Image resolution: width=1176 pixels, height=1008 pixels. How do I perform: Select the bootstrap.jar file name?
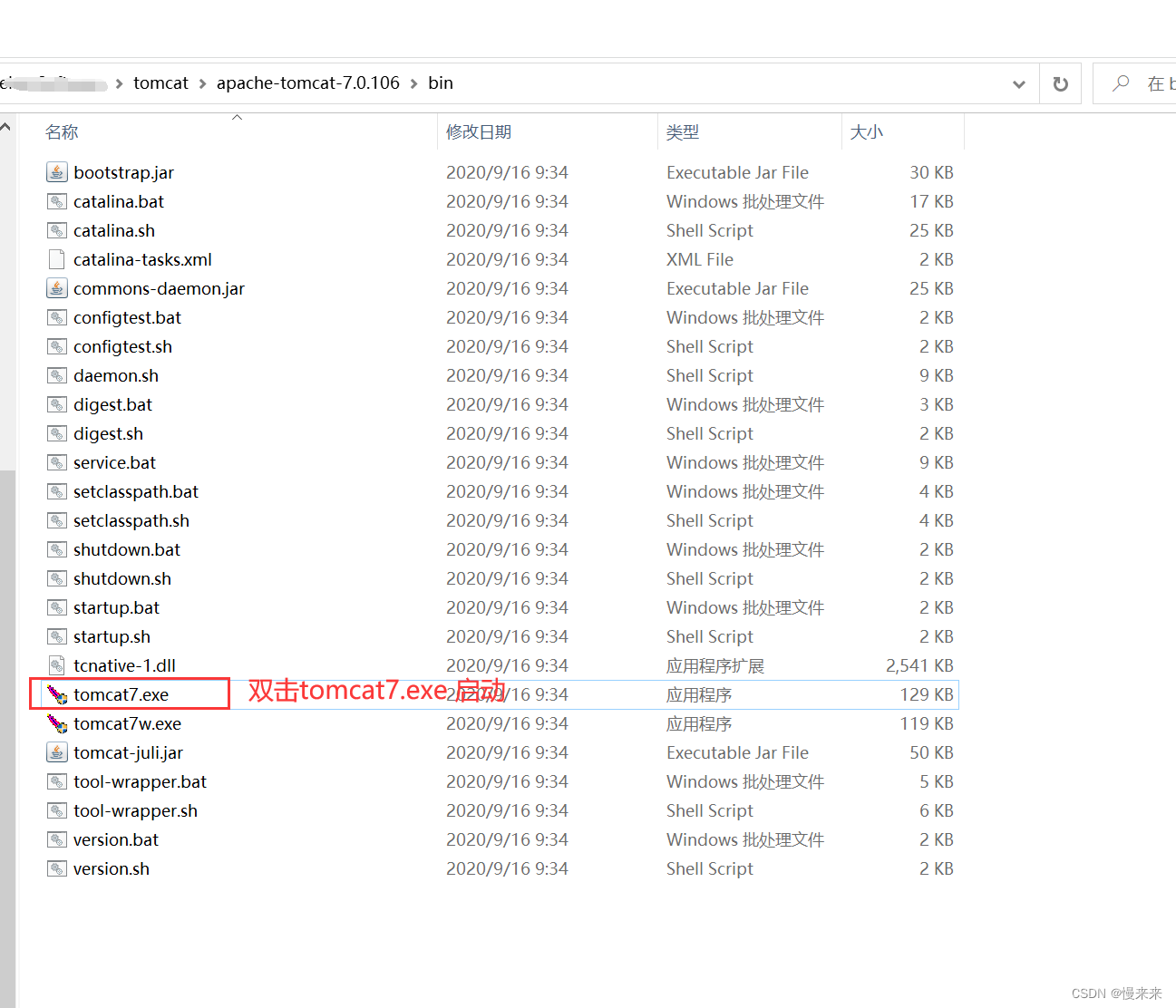[123, 172]
